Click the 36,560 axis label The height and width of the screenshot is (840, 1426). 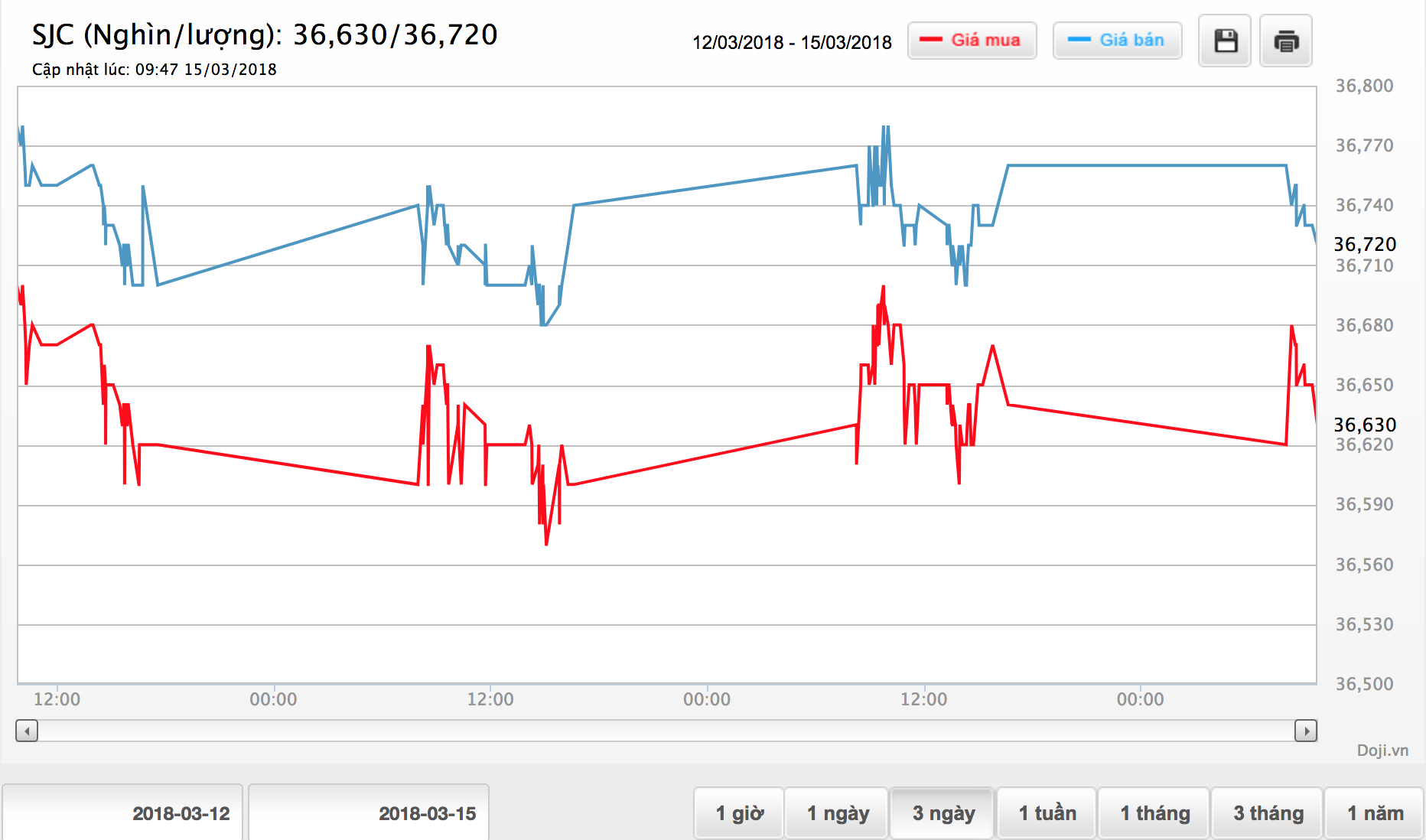[1364, 565]
